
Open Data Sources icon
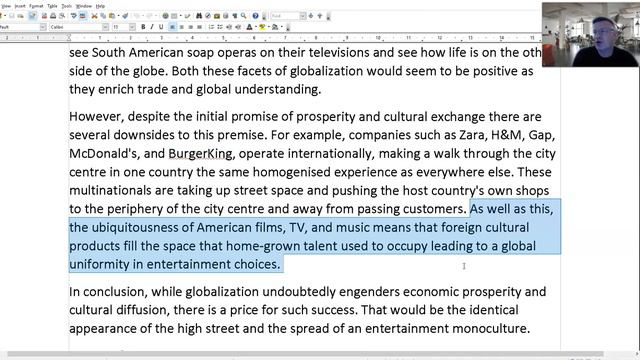(x=226, y=16)
